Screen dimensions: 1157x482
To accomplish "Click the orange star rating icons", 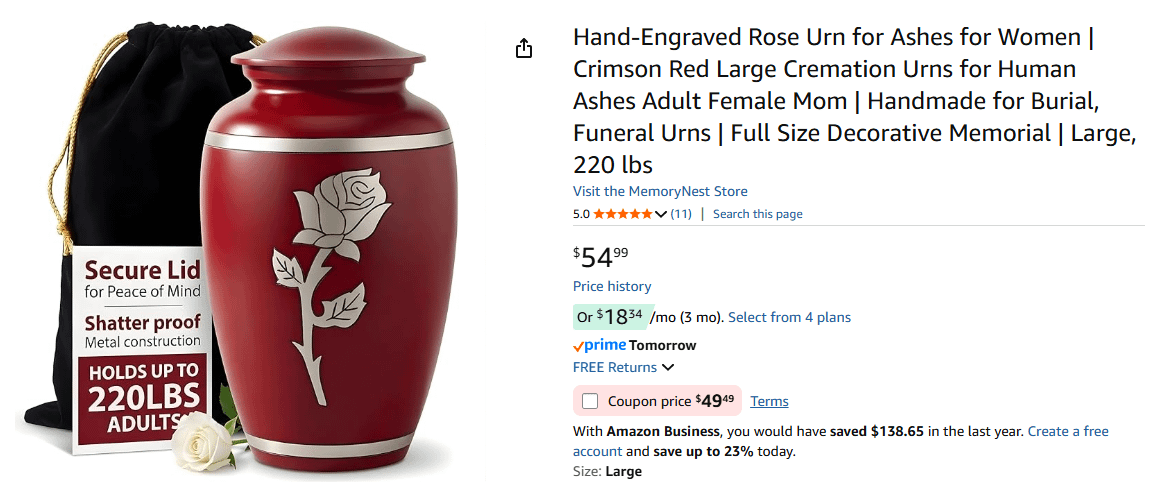I will tap(623, 214).
